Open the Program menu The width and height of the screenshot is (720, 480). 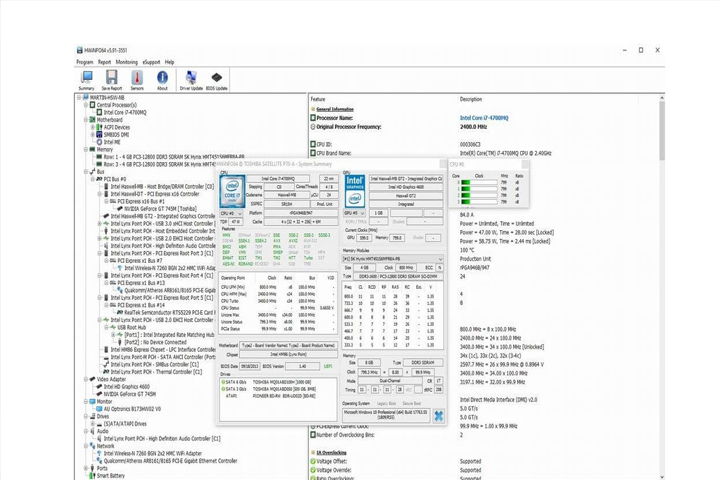tap(84, 62)
